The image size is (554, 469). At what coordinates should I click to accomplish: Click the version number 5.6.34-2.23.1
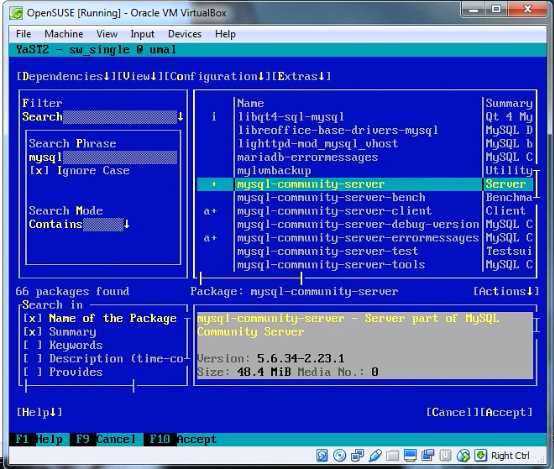[301, 359]
